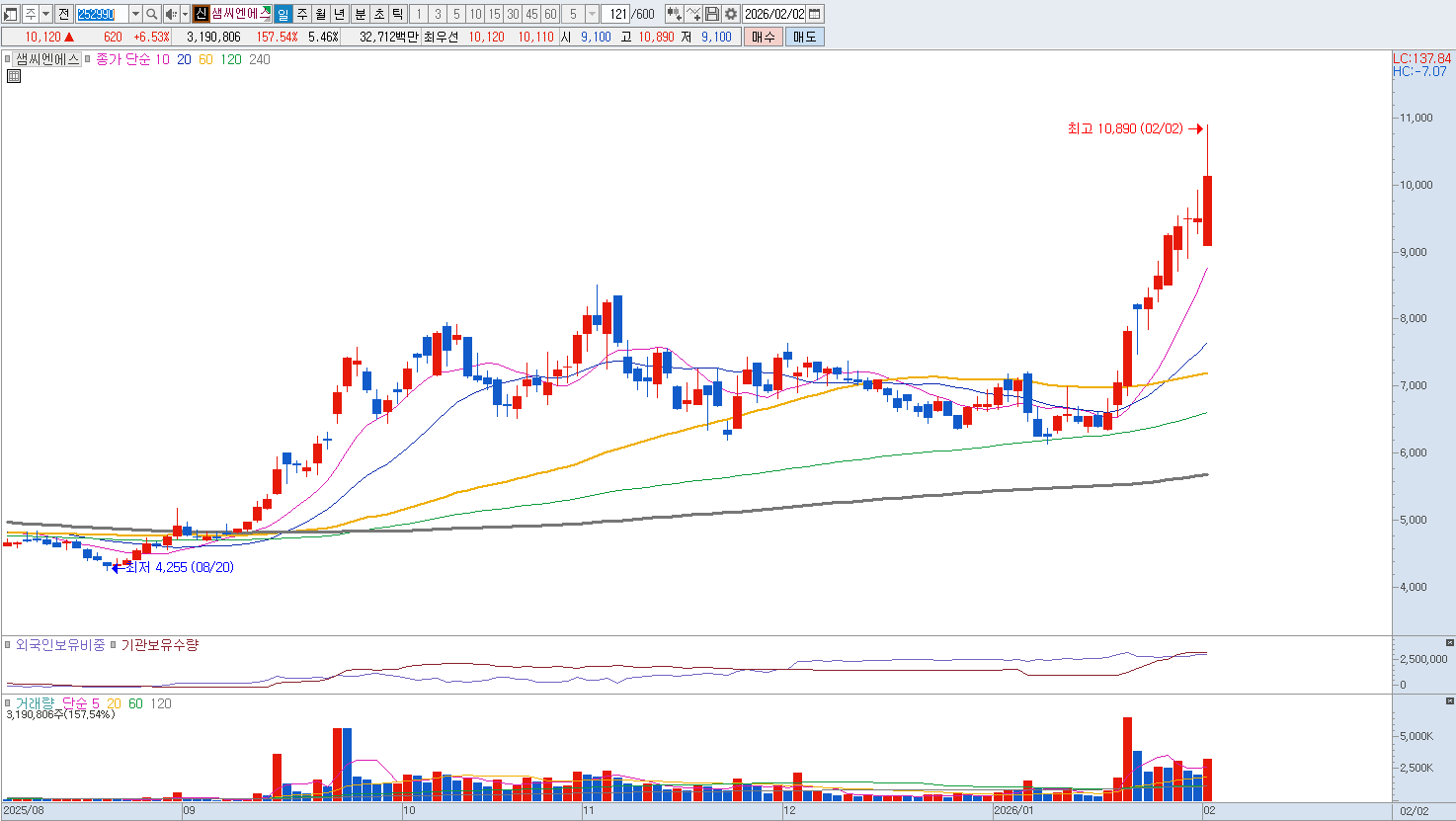Viewport: 1456px width, 821px height.
Task: Click the speaker sound icon
Action: pos(171,14)
